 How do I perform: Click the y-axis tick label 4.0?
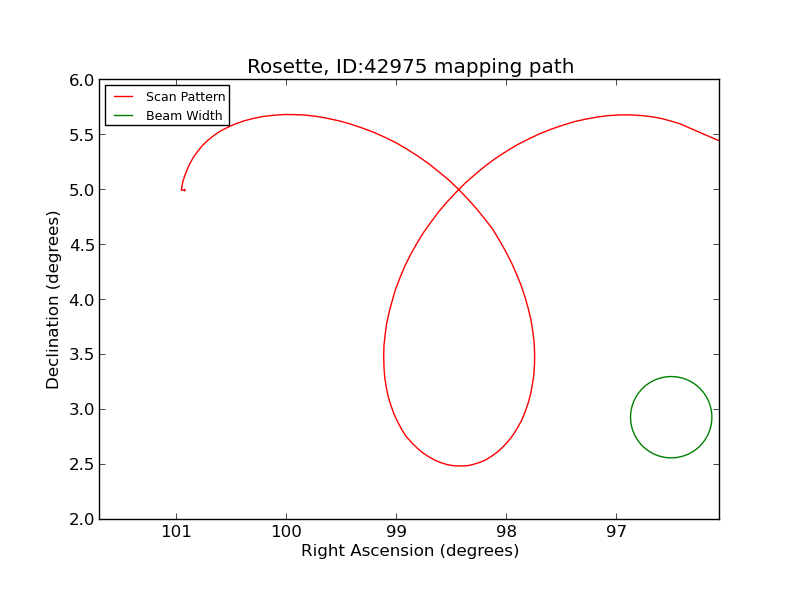pyautogui.click(x=82, y=300)
